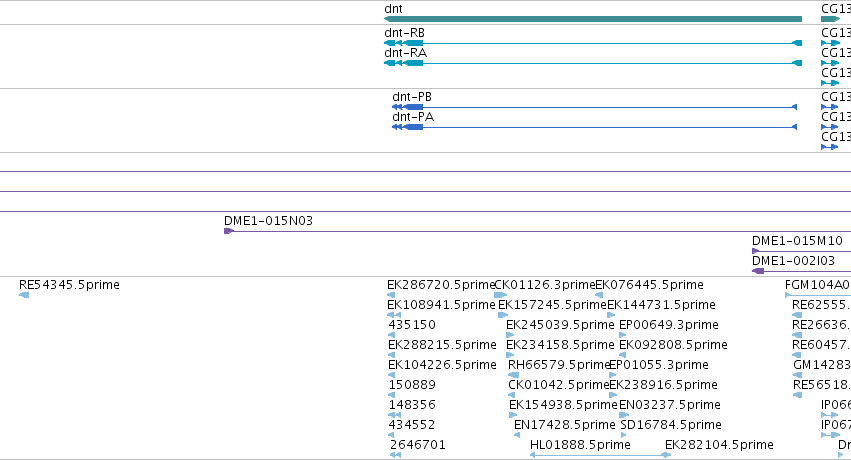Open EST EK286720.5prime

(441, 285)
